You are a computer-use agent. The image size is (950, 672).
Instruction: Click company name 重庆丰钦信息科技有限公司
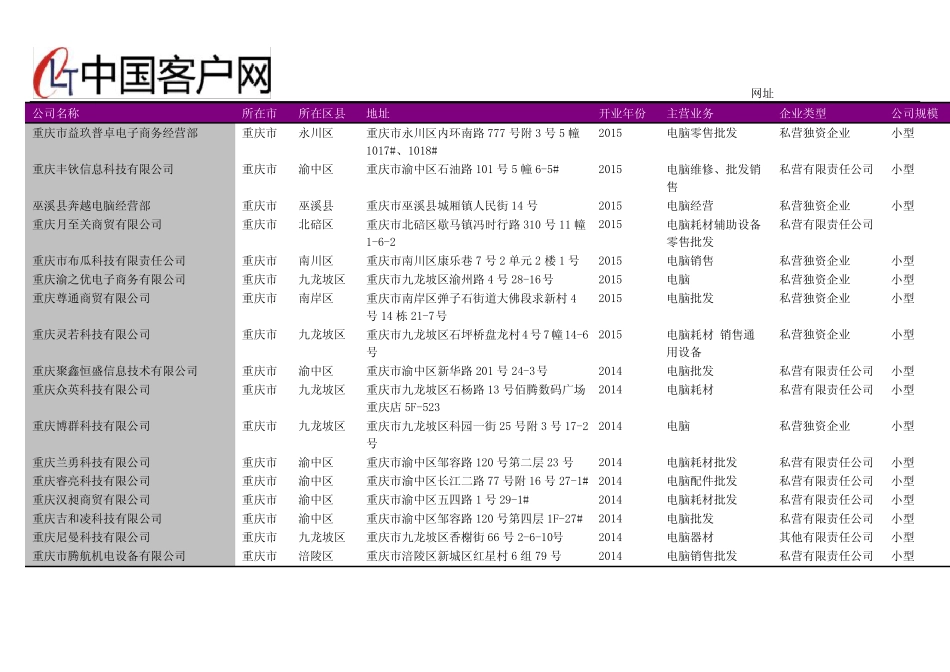pyautogui.click(x=103, y=169)
